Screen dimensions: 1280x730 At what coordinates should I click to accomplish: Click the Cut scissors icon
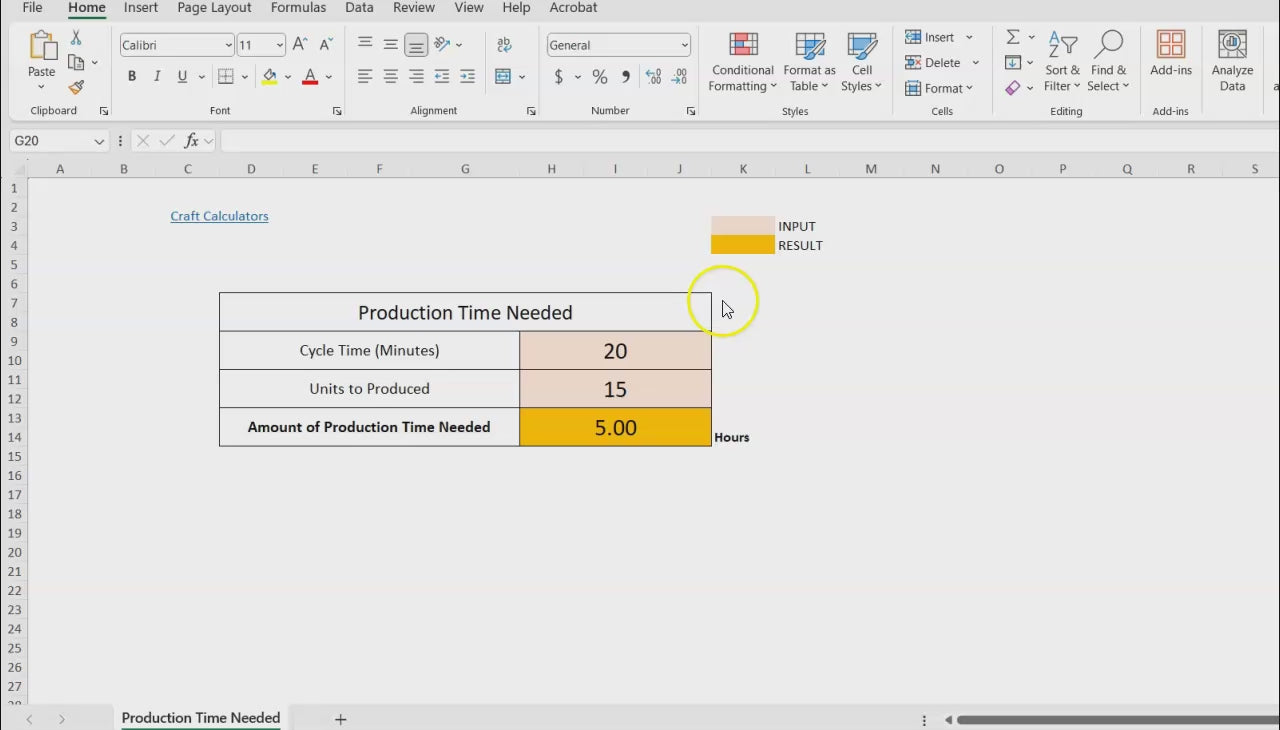[x=76, y=38]
